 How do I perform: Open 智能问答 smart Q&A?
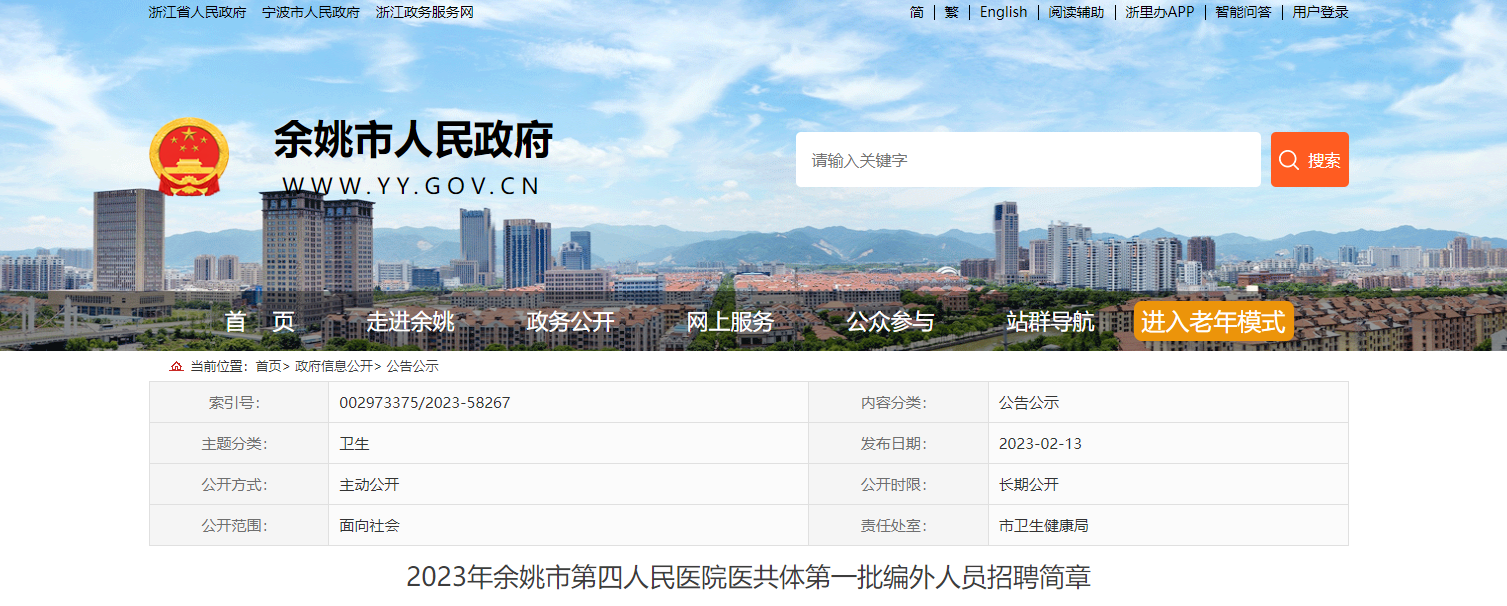(x=1243, y=12)
